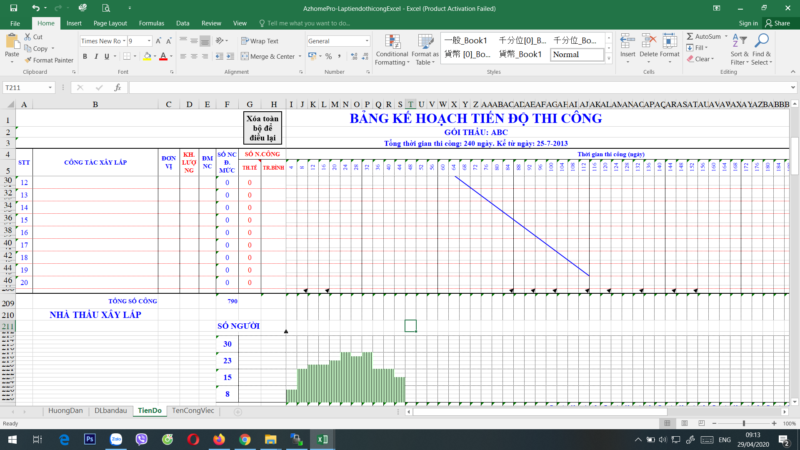Viewport: 800px width, 450px height.
Task: Open the File menu
Action: click(15, 23)
